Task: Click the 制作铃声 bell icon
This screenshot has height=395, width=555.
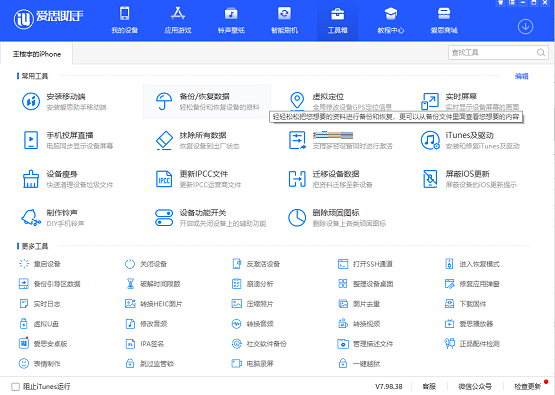Action: pyautogui.click(x=31, y=217)
